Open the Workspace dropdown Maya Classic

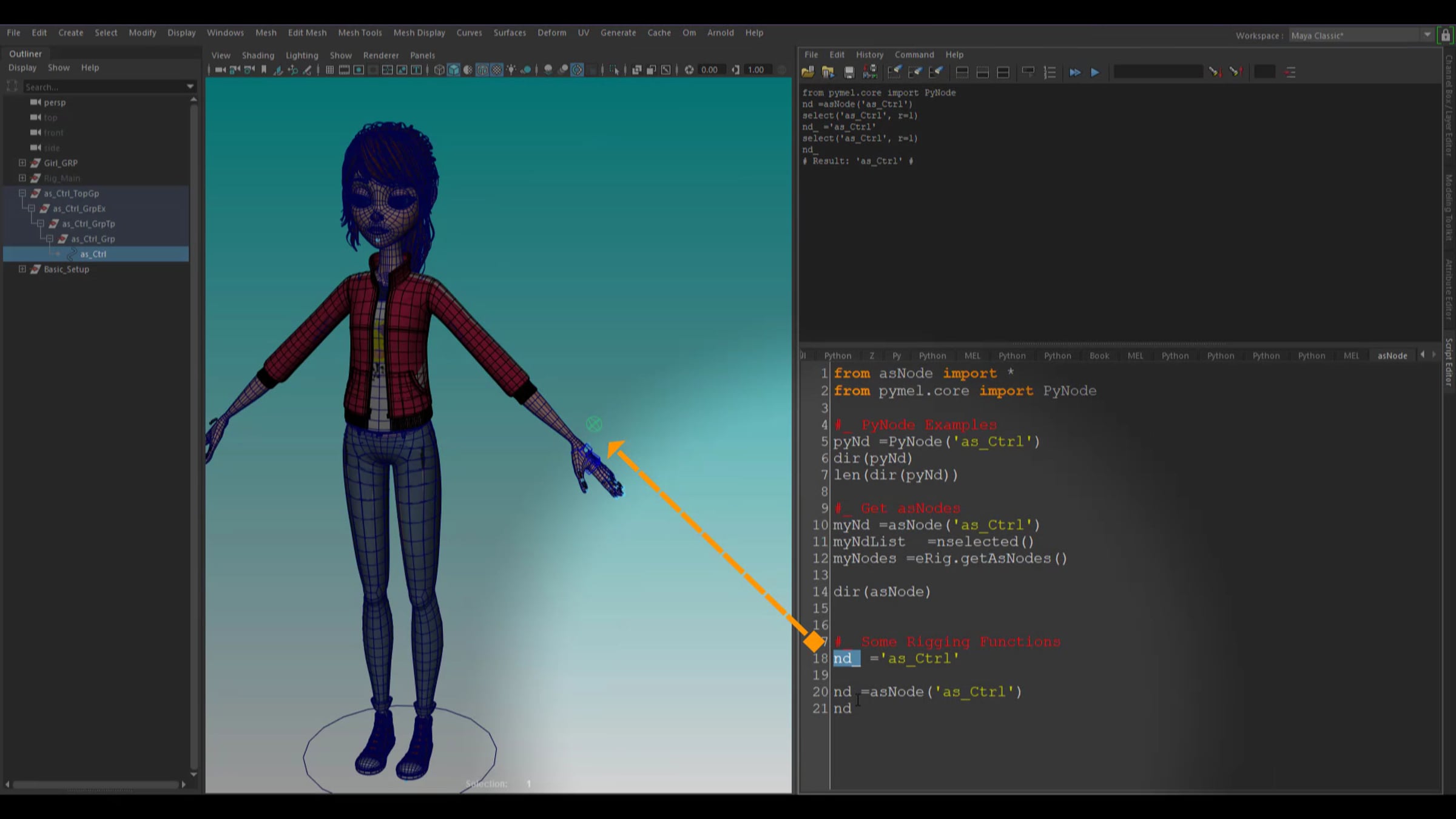[x=1361, y=35]
